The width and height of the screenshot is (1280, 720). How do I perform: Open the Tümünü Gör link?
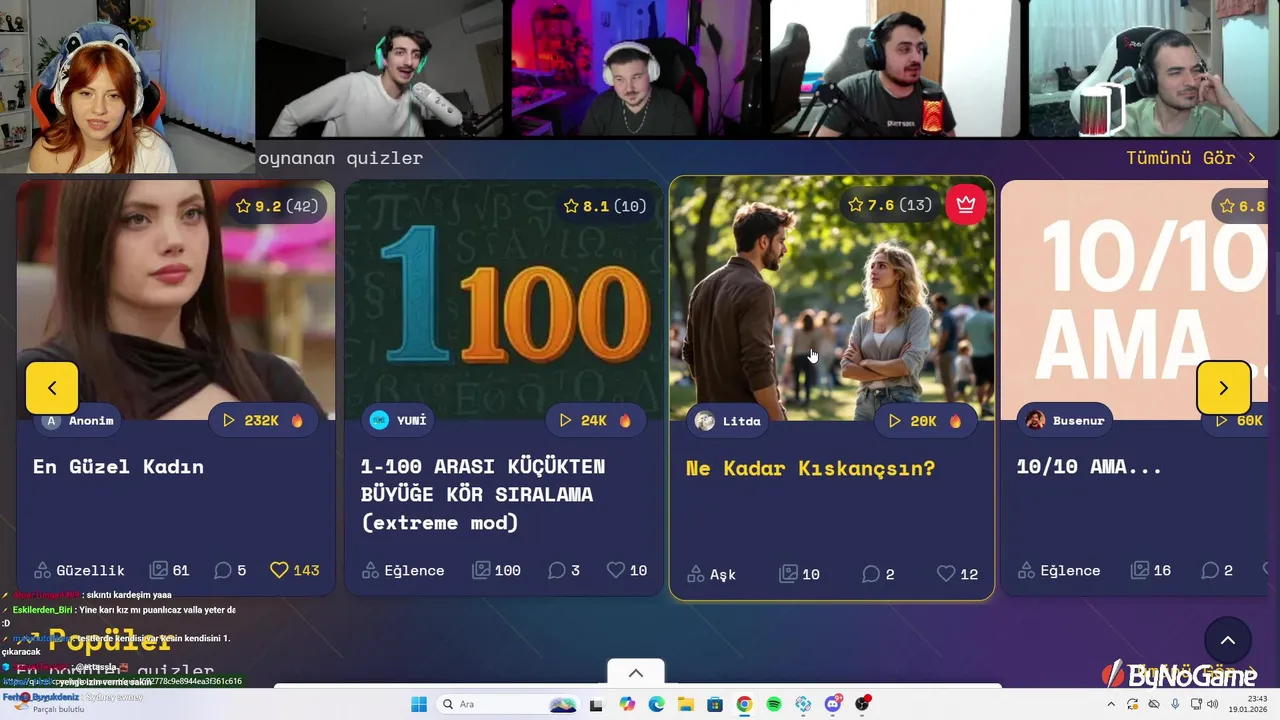(x=1191, y=158)
